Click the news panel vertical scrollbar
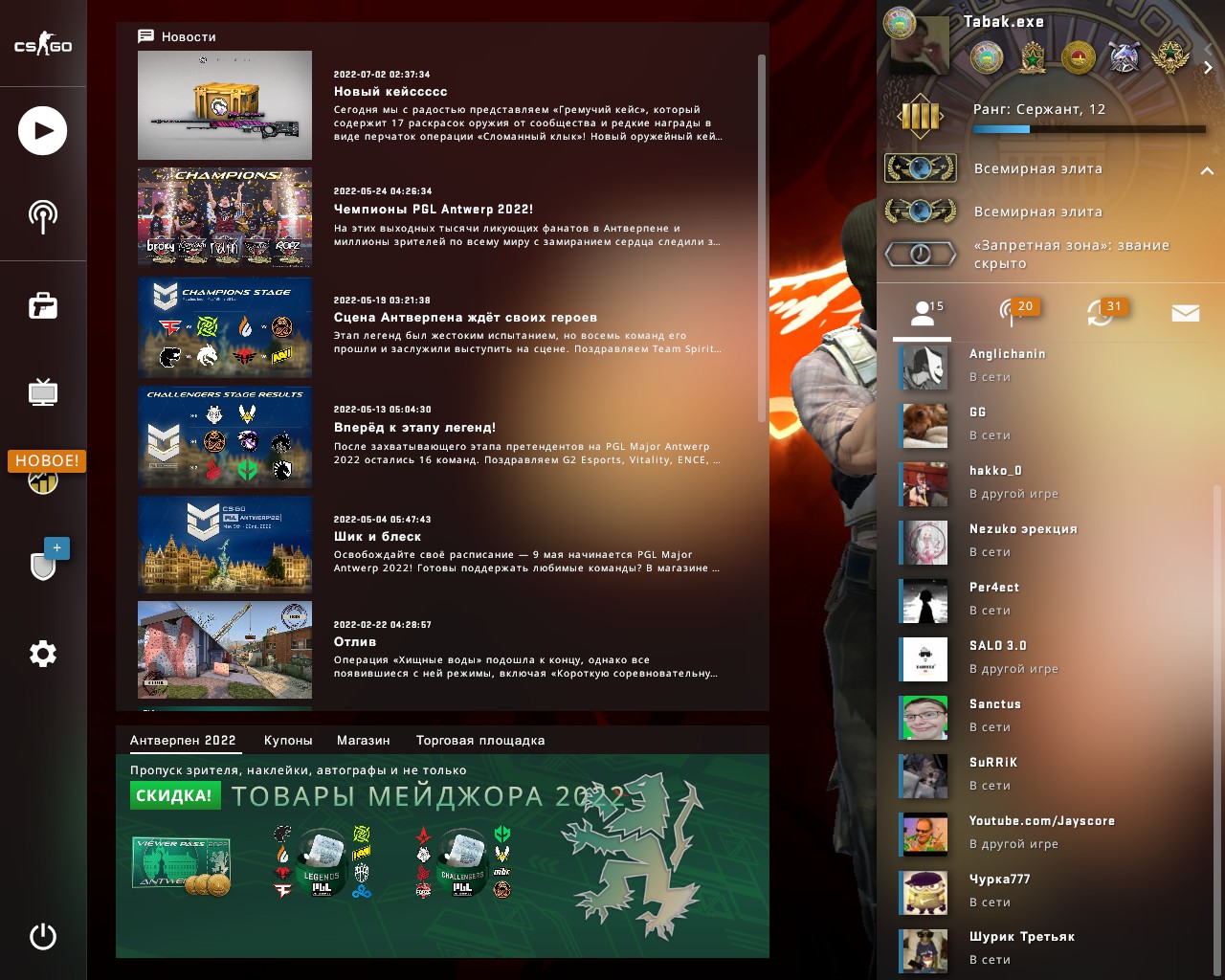The image size is (1225, 980). [x=762, y=237]
